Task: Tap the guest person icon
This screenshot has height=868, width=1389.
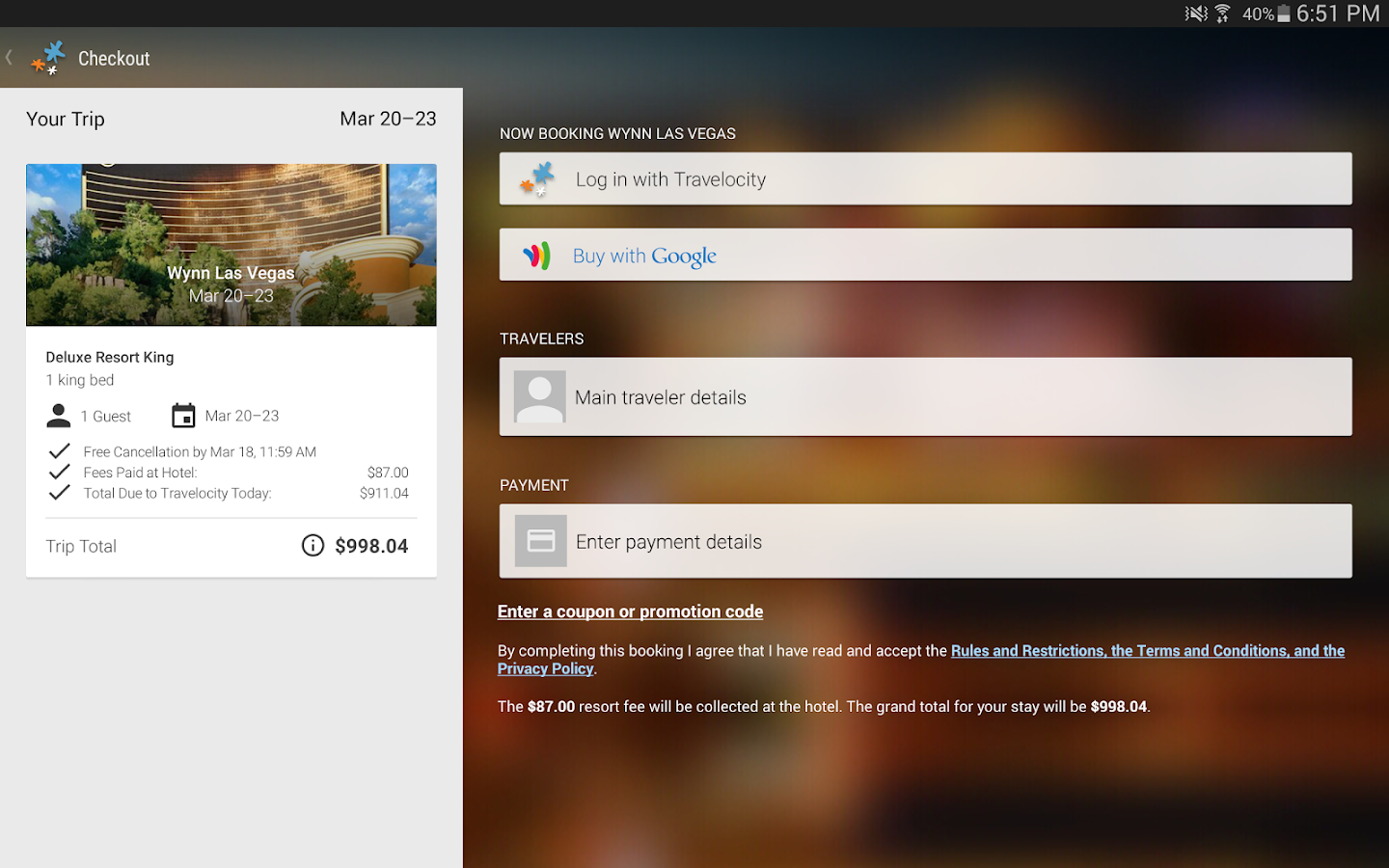Action: click(59, 416)
